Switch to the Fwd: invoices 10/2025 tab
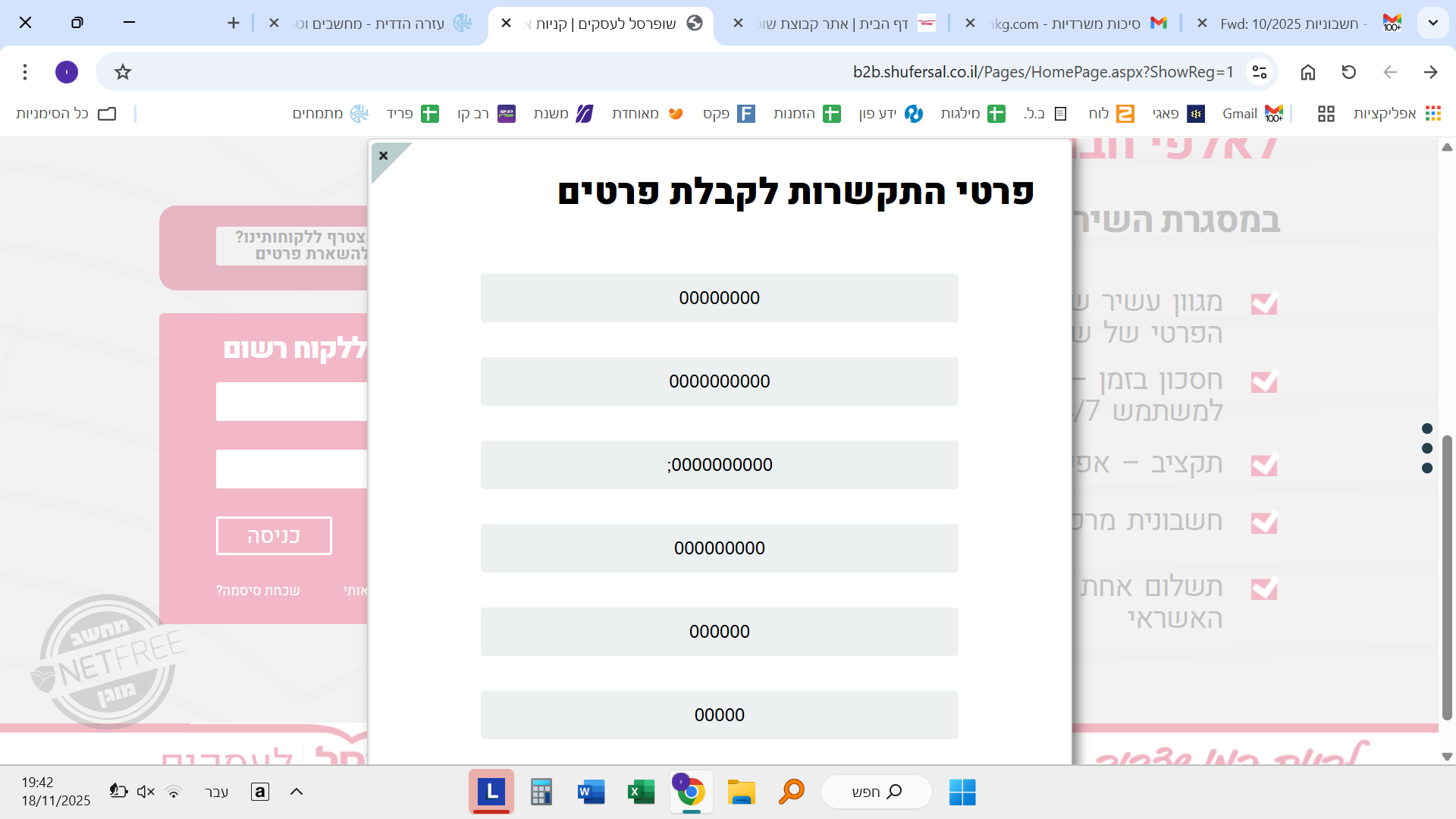Screen dimensions: 1456x819 [1298, 24]
